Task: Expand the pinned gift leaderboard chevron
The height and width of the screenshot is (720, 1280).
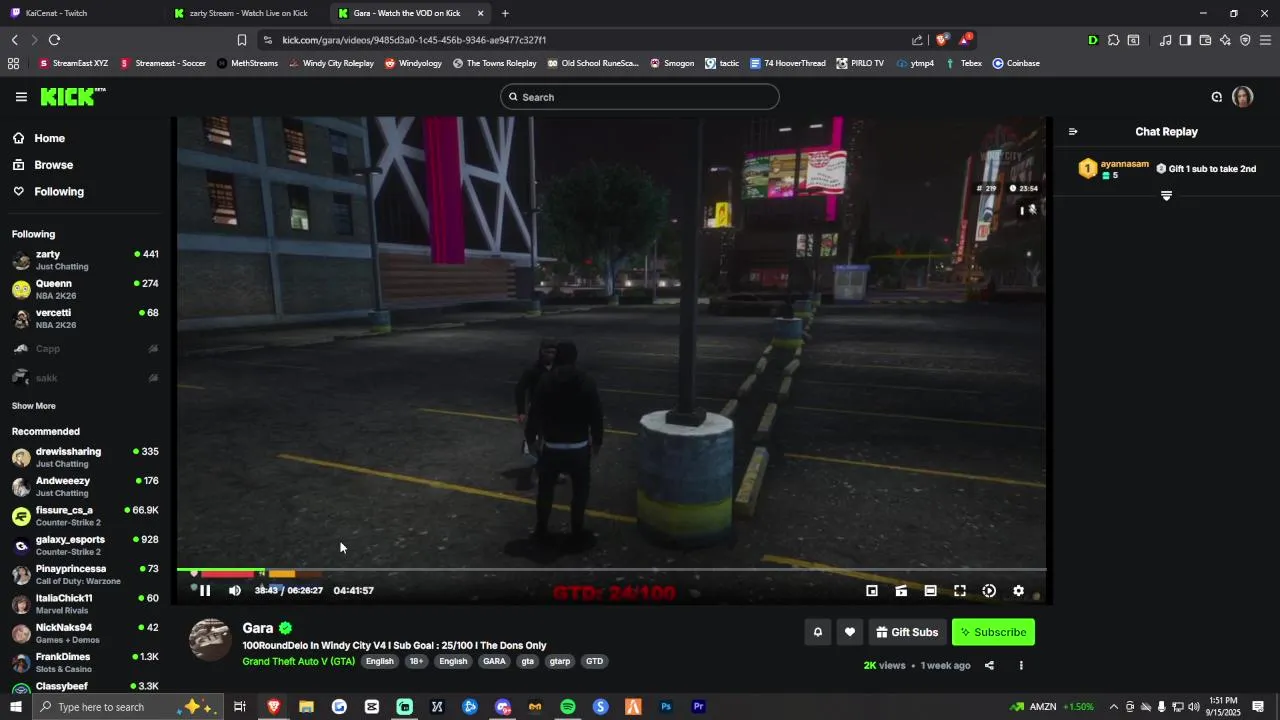Action: pos(1166,196)
